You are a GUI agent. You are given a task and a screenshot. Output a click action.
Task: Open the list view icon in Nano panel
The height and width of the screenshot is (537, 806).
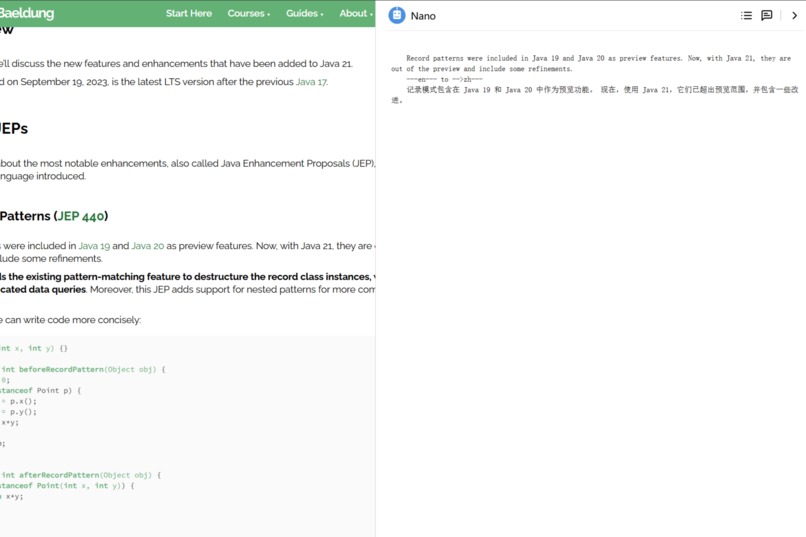(746, 15)
